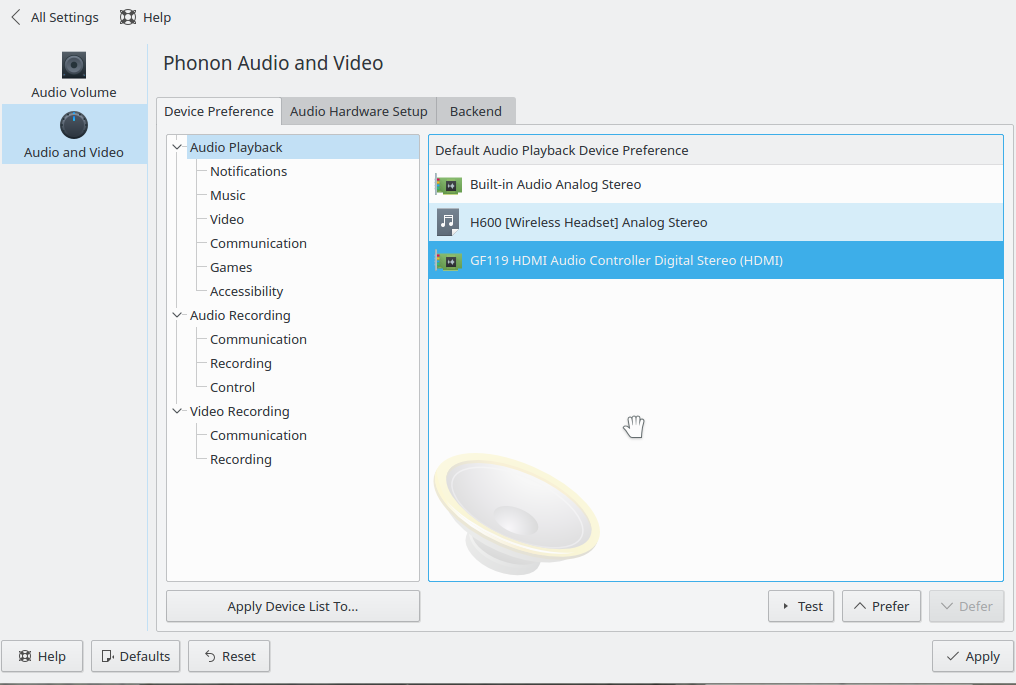Restore settings with Defaults button
The width and height of the screenshot is (1016, 685).
pos(135,656)
